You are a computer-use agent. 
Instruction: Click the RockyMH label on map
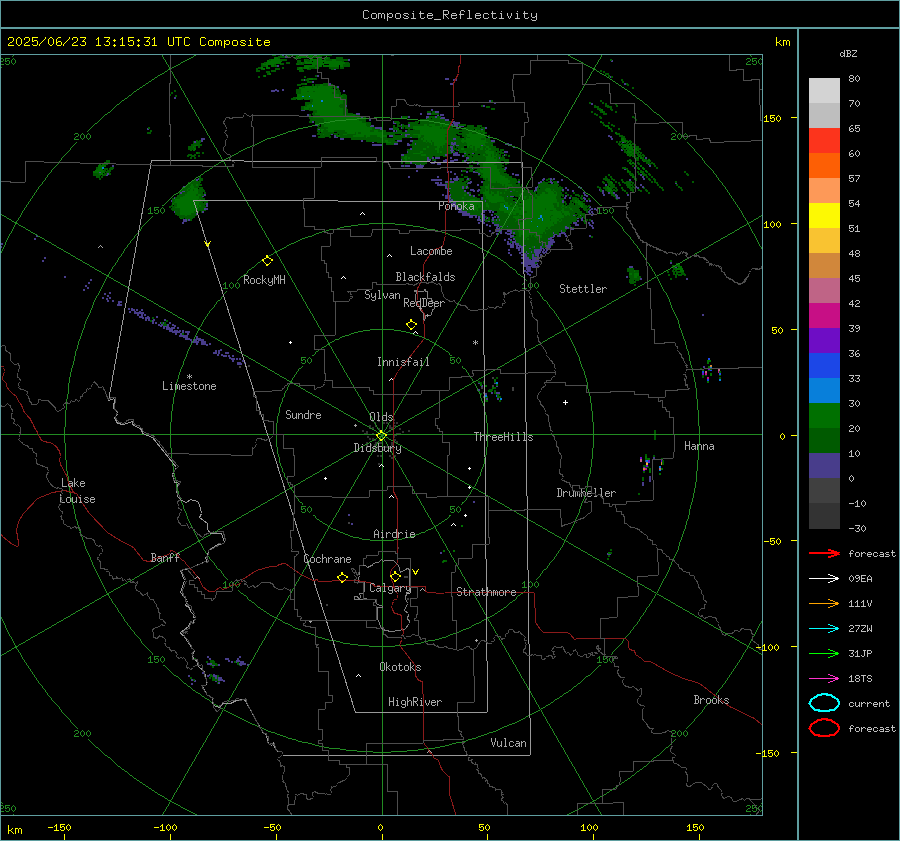click(264, 280)
